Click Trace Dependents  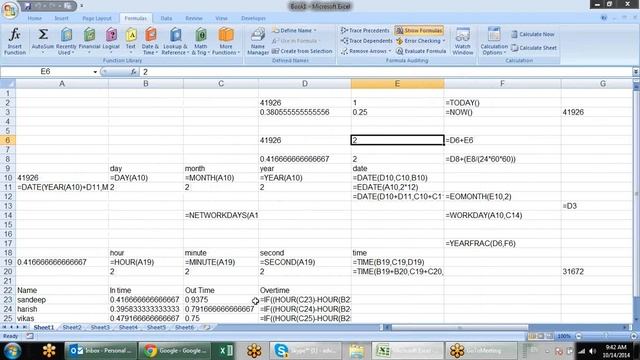[366, 41]
